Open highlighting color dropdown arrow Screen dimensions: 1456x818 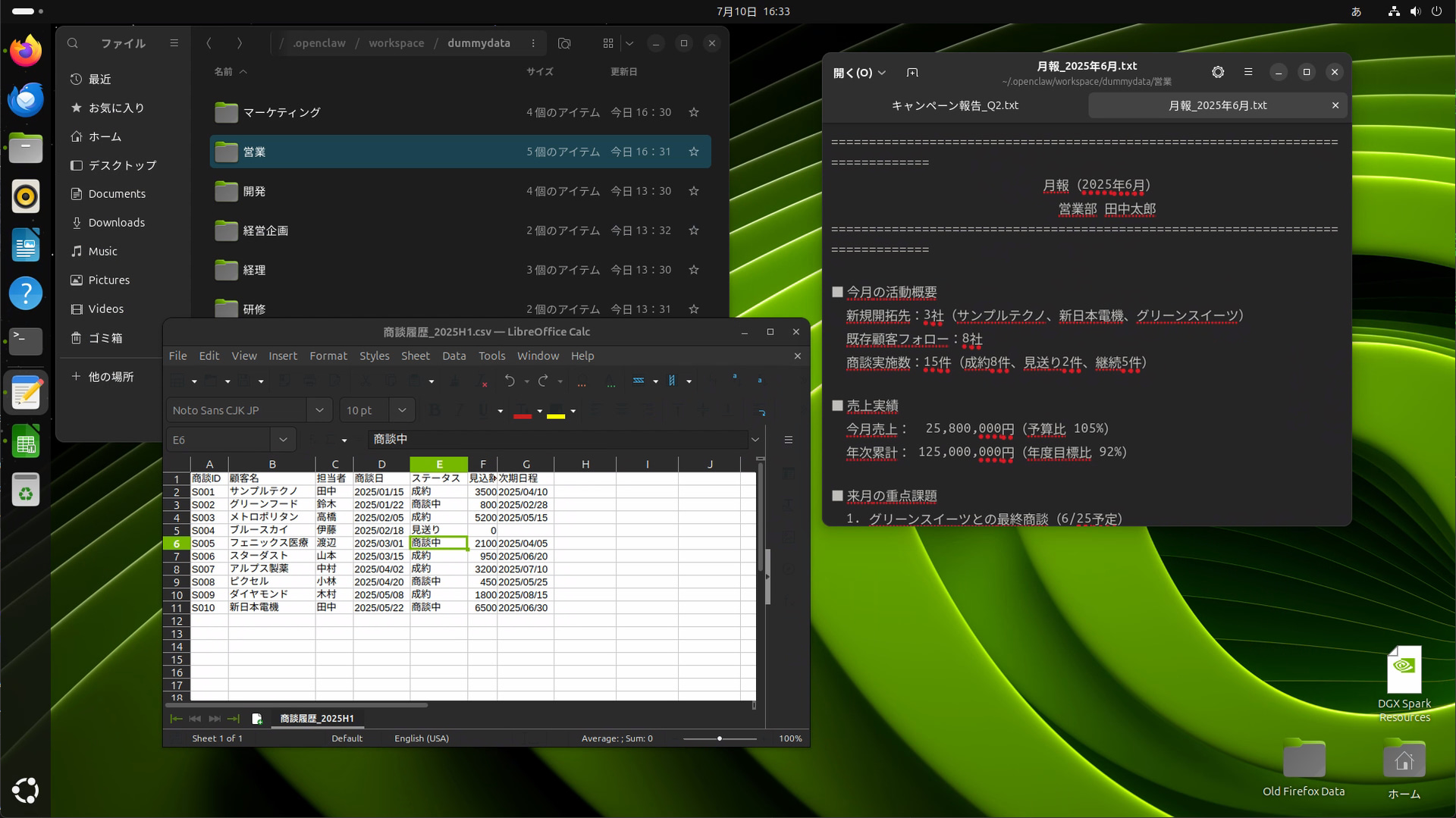[x=573, y=411]
